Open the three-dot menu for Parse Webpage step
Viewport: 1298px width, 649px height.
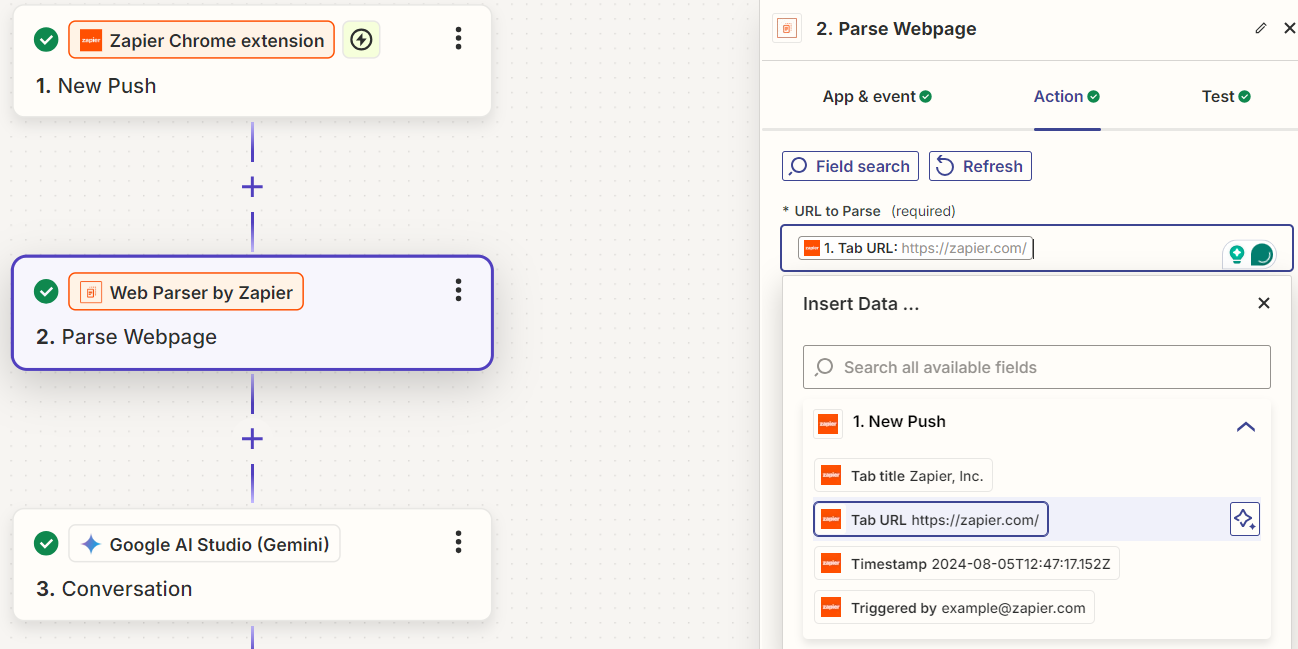point(458,290)
